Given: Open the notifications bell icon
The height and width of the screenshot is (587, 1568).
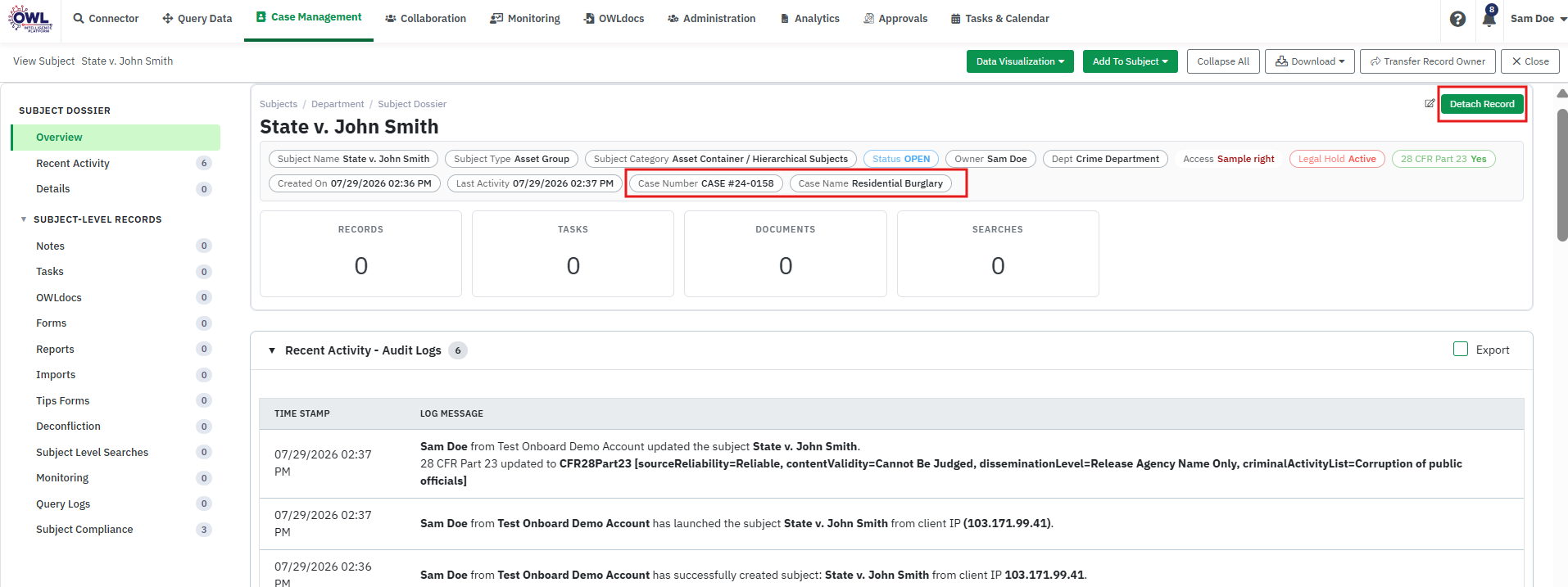Looking at the screenshot, I should [x=1489, y=18].
